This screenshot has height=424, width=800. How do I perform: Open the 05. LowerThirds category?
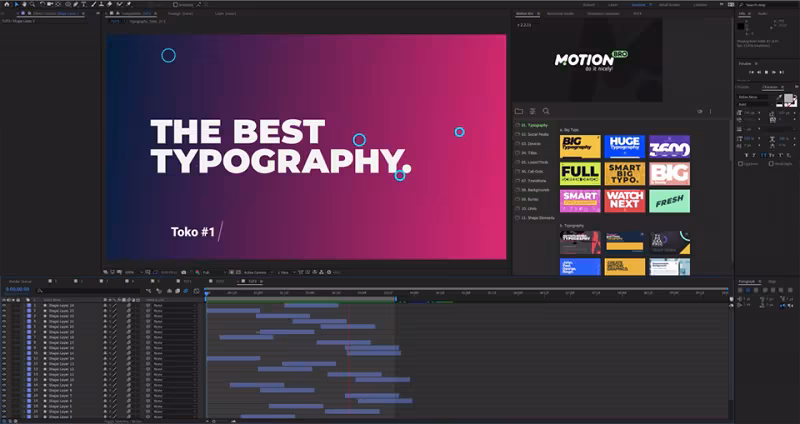click(x=535, y=162)
